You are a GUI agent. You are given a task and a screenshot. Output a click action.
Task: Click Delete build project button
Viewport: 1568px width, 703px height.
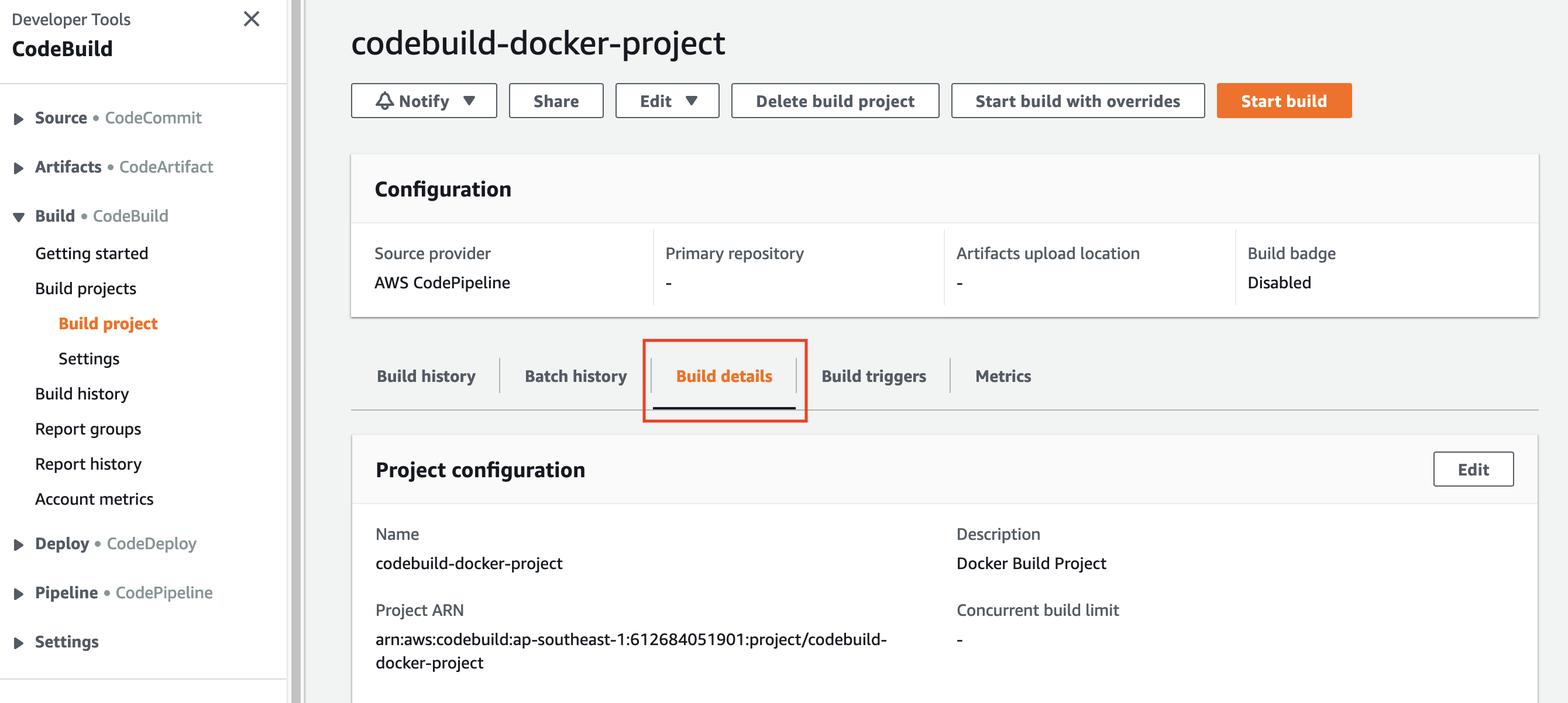[x=834, y=101]
